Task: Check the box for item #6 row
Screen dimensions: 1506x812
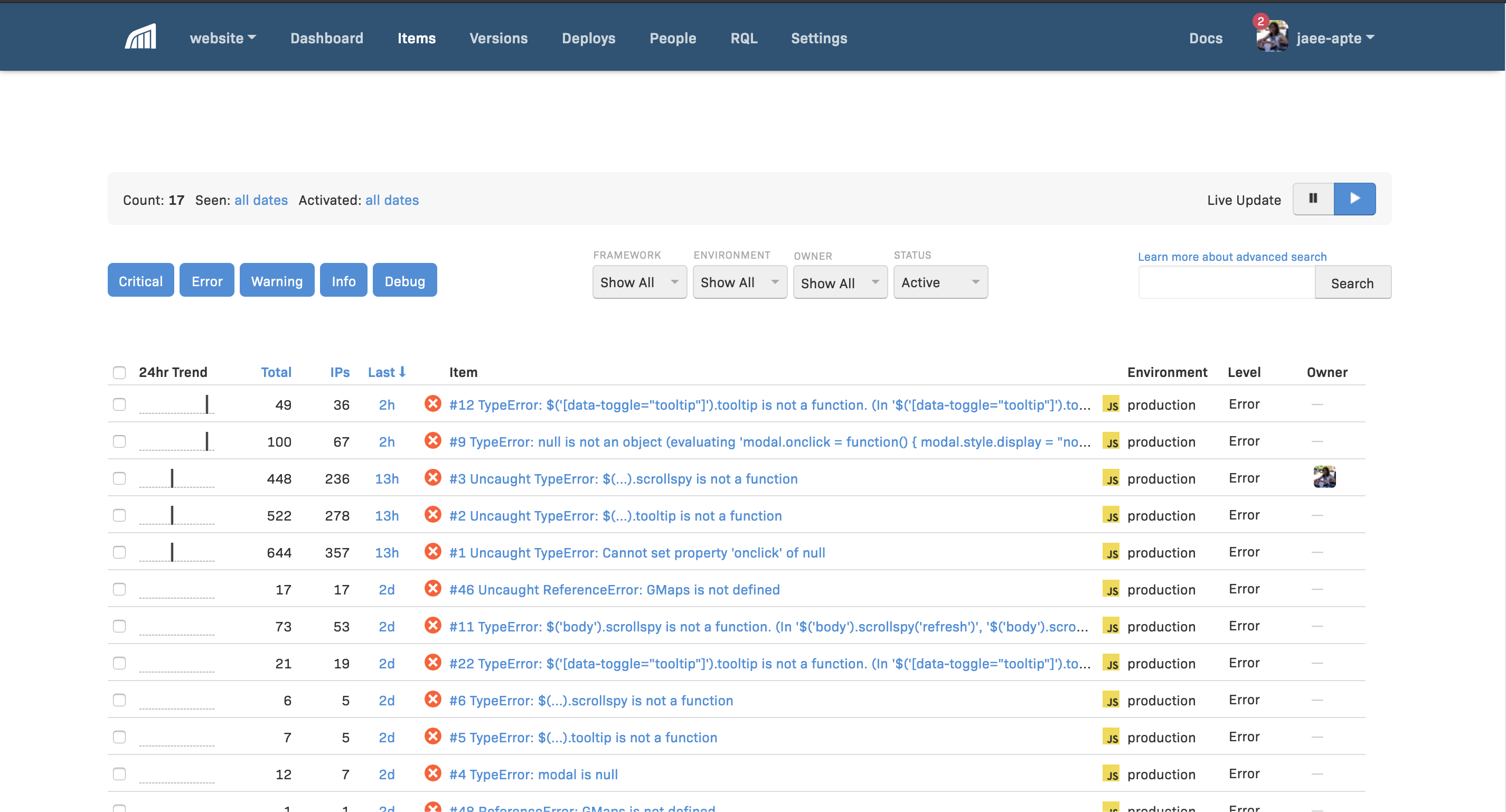Action: coord(119,700)
